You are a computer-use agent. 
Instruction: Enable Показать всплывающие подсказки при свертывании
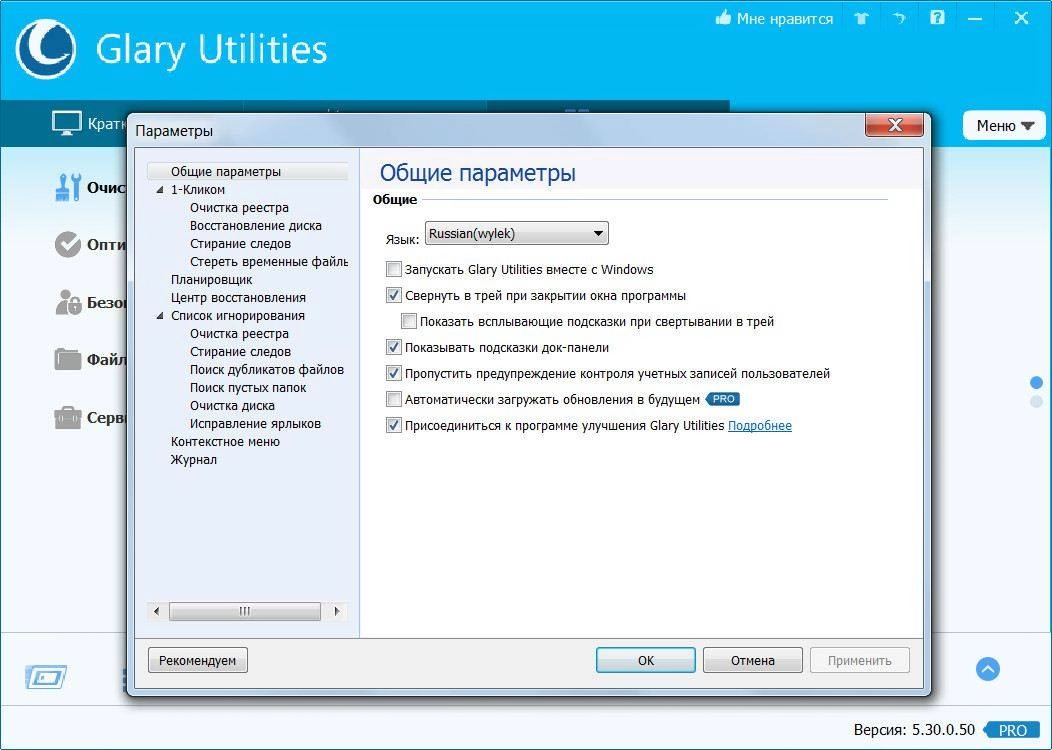(x=409, y=321)
